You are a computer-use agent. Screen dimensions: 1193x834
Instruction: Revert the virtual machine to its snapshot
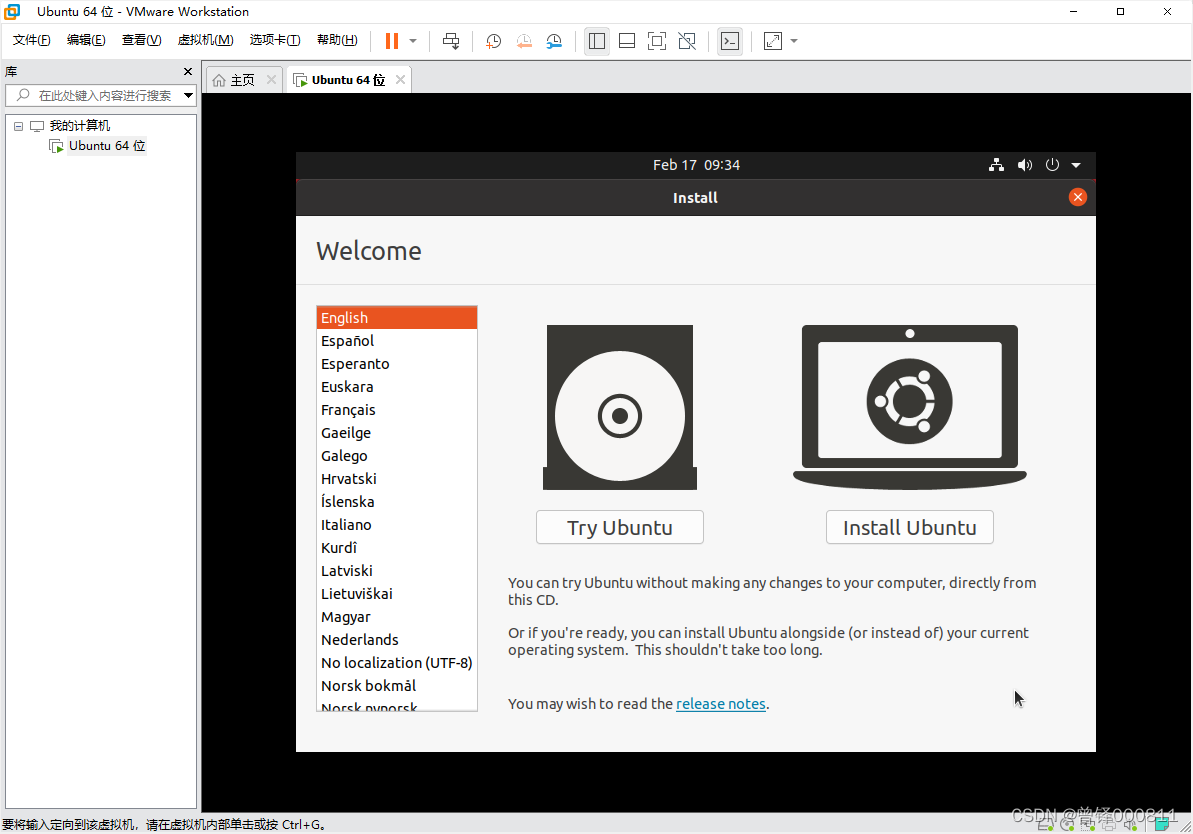pos(524,41)
